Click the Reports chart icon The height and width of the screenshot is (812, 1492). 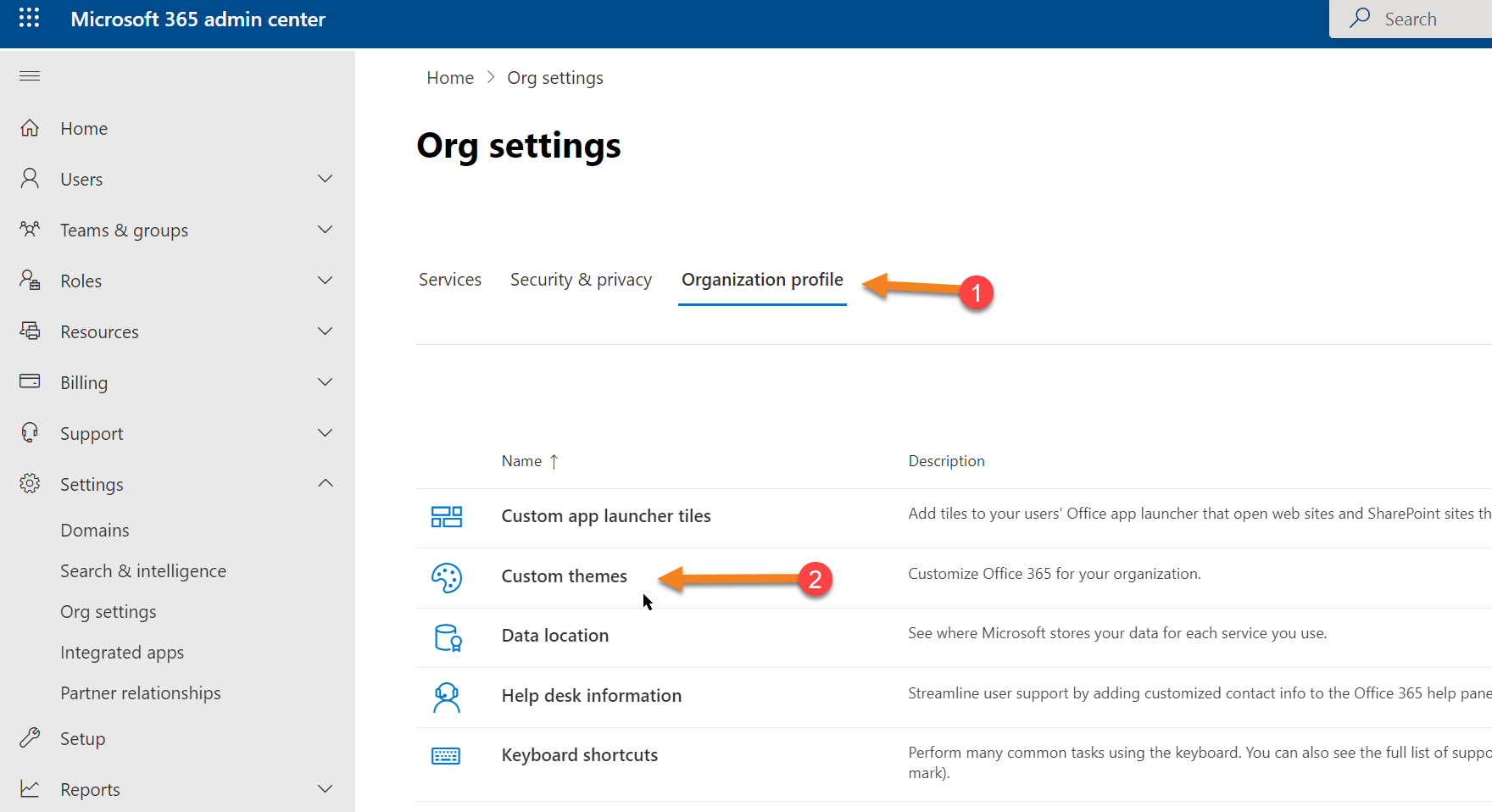click(30, 788)
